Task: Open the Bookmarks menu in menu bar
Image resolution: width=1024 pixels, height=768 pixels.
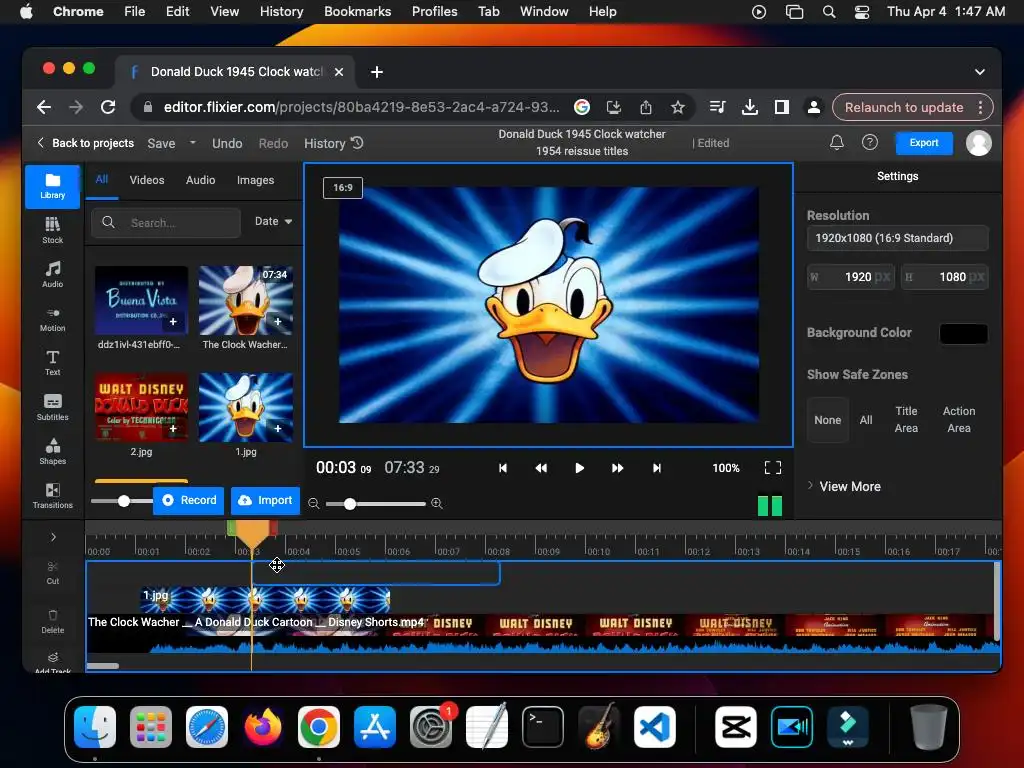Action: pyautogui.click(x=357, y=11)
